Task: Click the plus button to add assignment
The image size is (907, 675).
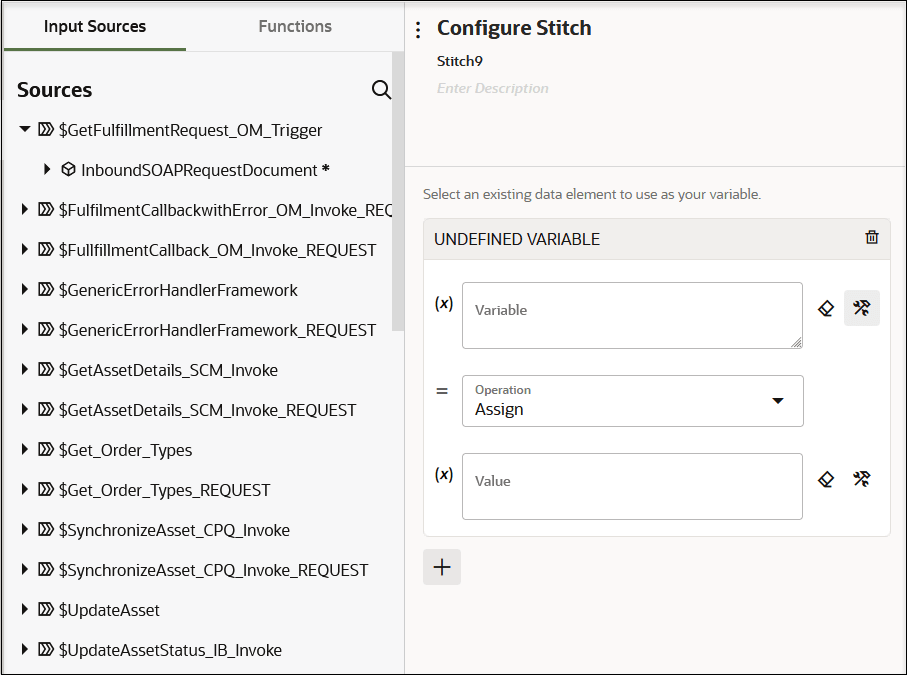Action: [442, 567]
